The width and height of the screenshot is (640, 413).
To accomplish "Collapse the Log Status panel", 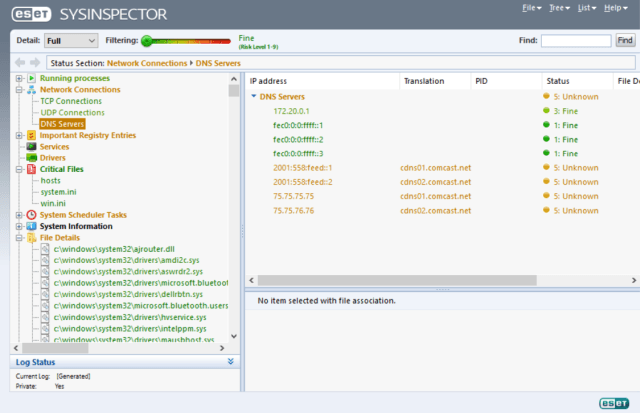I will (x=231, y=362).
